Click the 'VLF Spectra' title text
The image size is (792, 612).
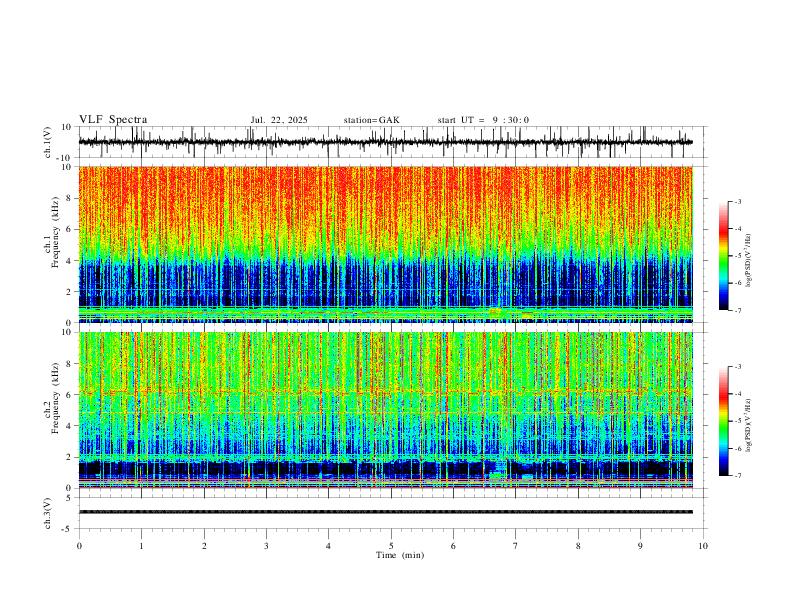[113, 120]
